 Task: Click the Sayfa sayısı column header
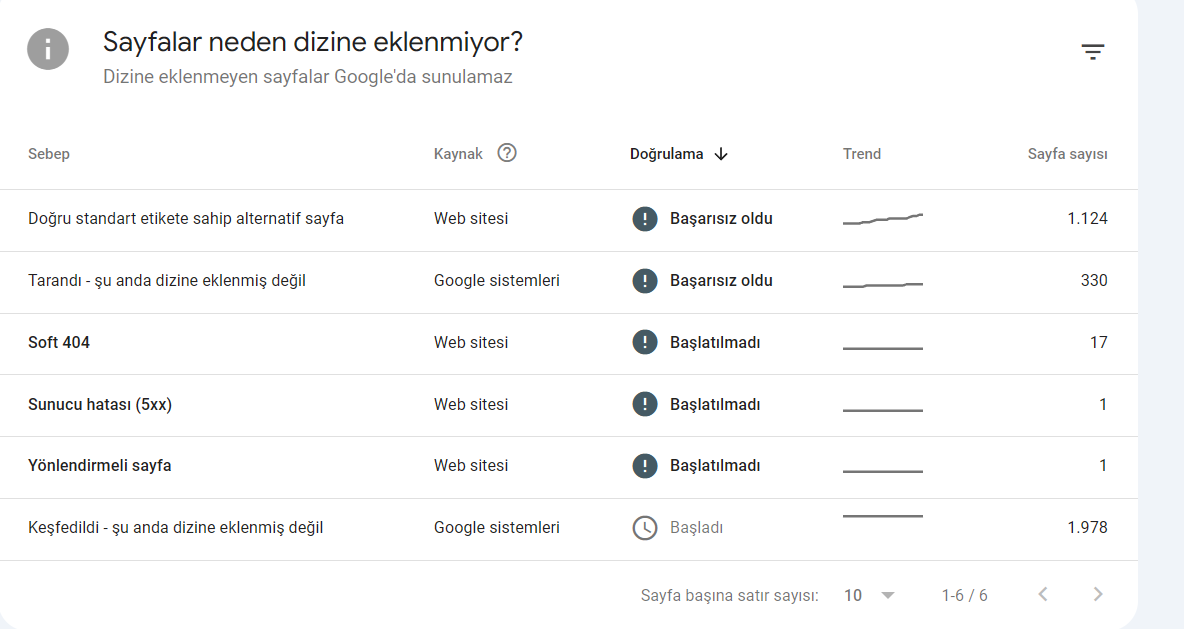(x=1067, y=154)
